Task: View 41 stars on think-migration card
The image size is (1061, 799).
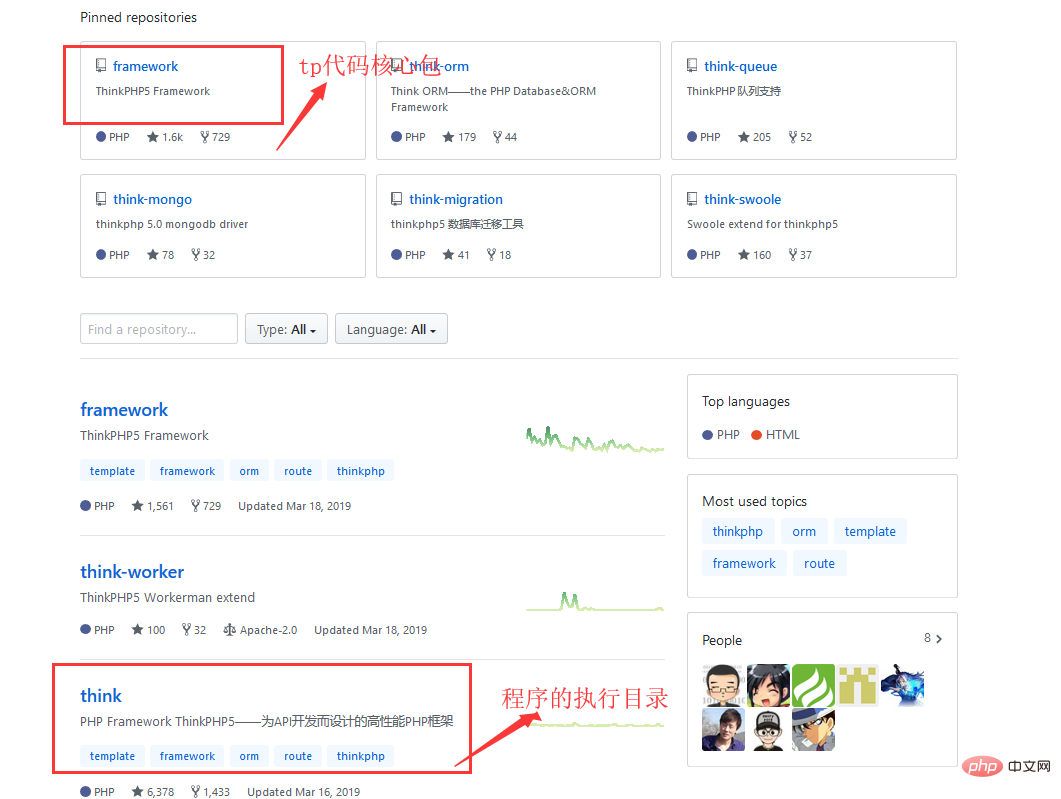Action: (456, 255)
